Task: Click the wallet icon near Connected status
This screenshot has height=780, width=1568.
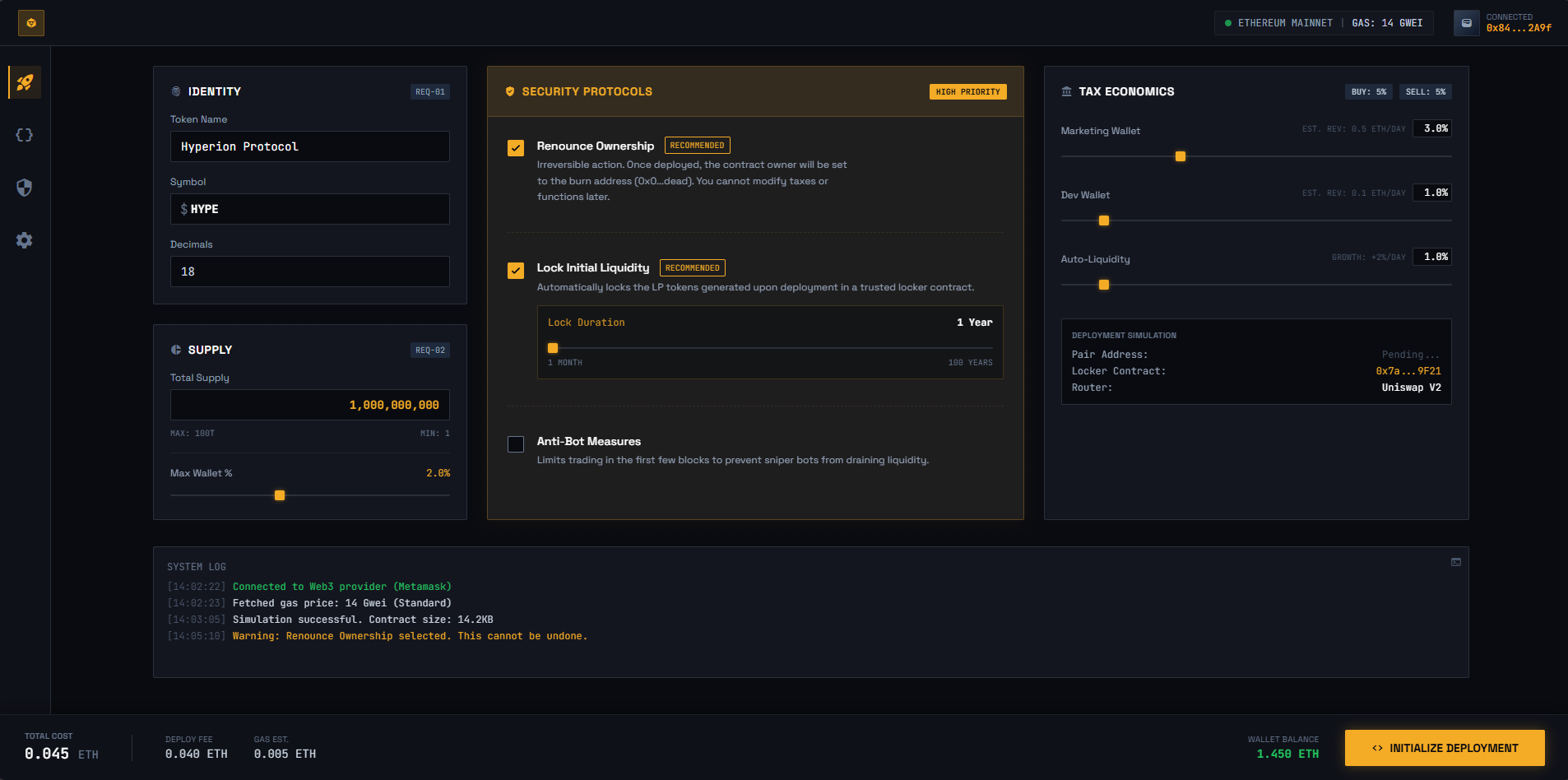Action: click(1466, 22)
